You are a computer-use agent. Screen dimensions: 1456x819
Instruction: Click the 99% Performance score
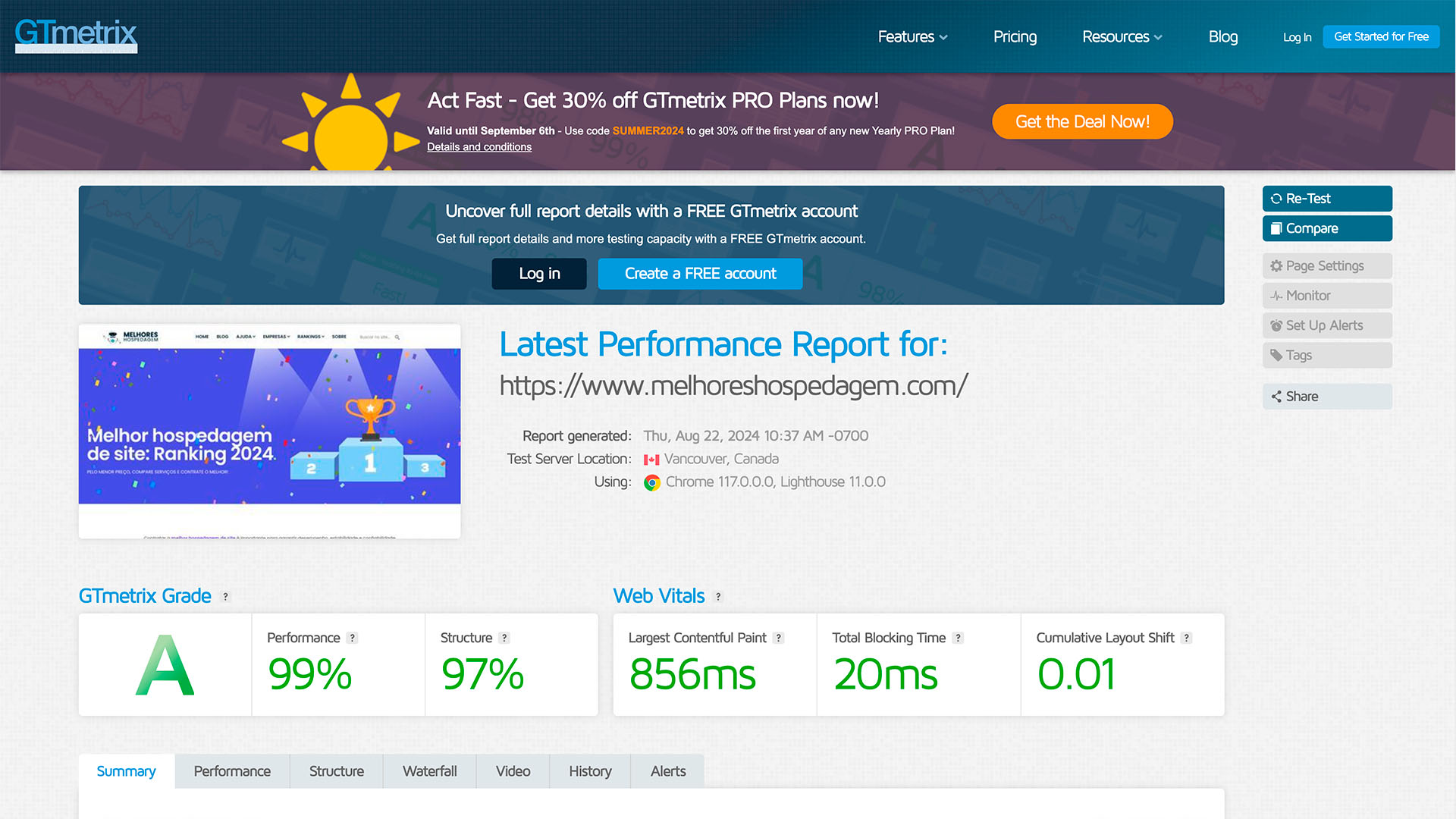[310, 674]
